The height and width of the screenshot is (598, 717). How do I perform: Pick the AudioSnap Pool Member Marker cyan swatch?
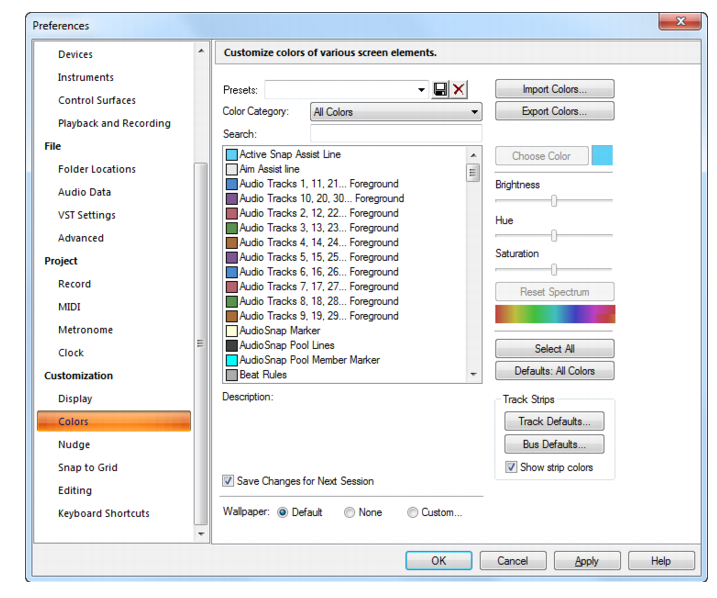point(232,360)
